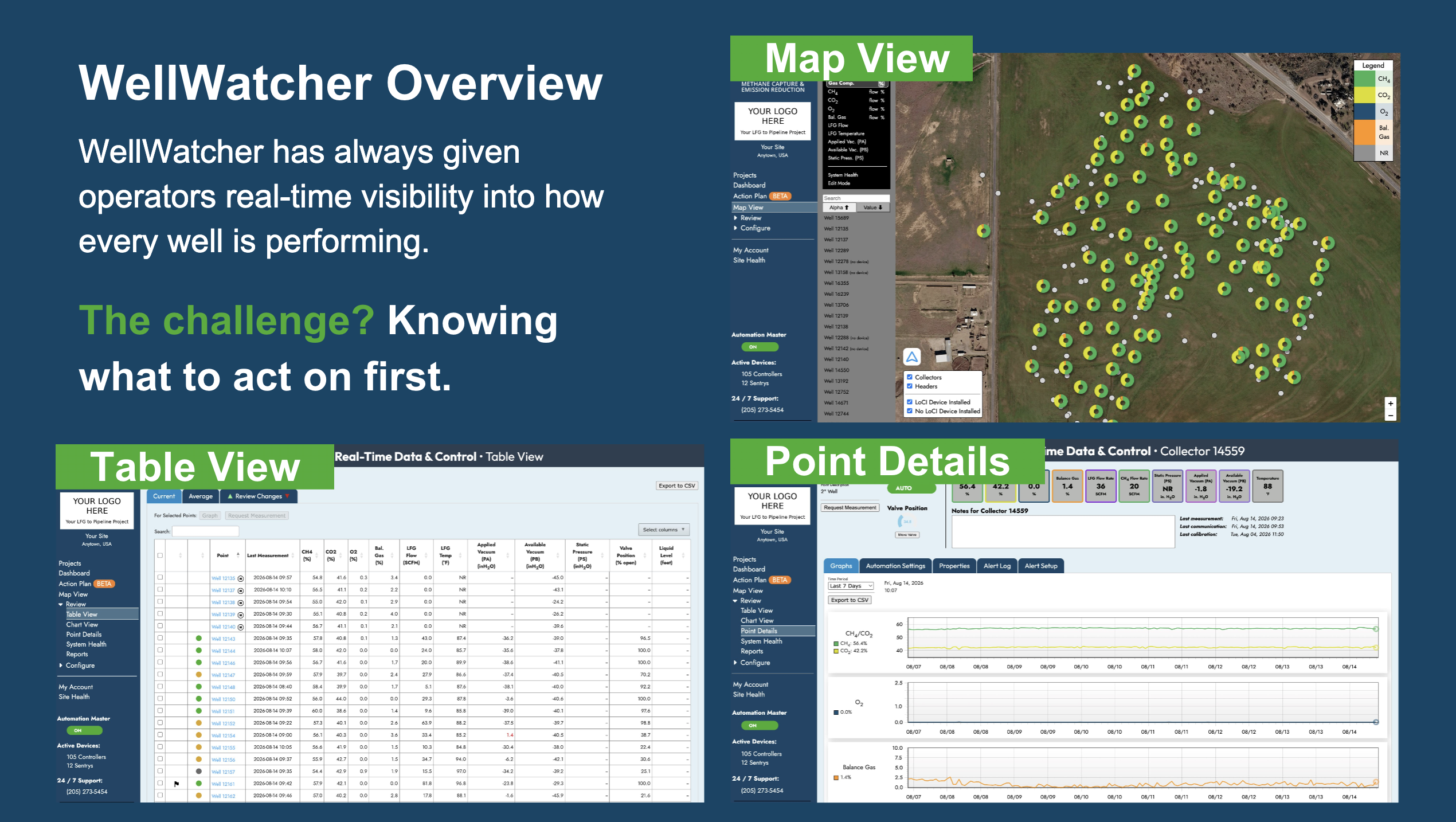
Task: Collapse Review in the Point Details sidebar
Action: [x=735, y=601]
